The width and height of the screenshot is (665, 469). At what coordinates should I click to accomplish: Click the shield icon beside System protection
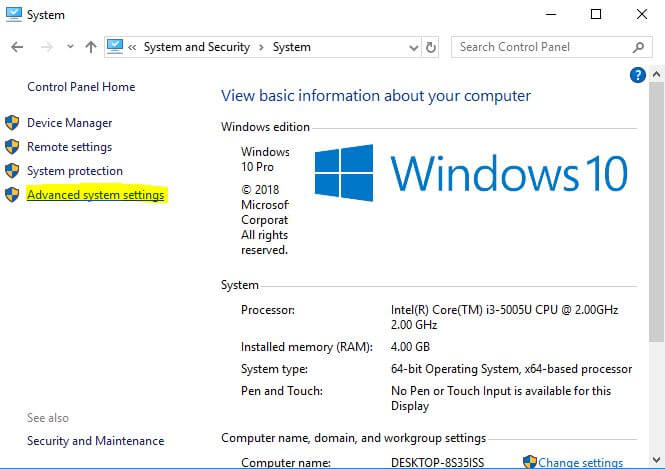click(12, 170)
